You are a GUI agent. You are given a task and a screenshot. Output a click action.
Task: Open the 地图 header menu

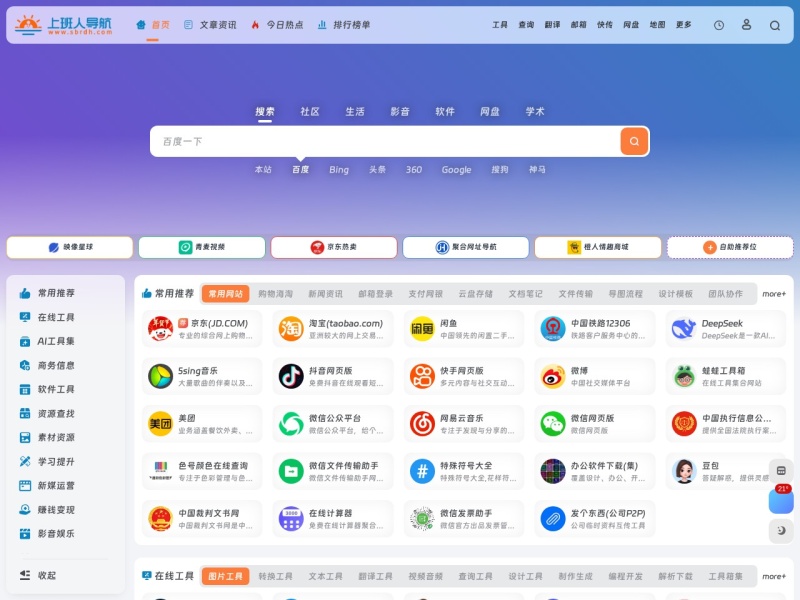coord(657,24)
